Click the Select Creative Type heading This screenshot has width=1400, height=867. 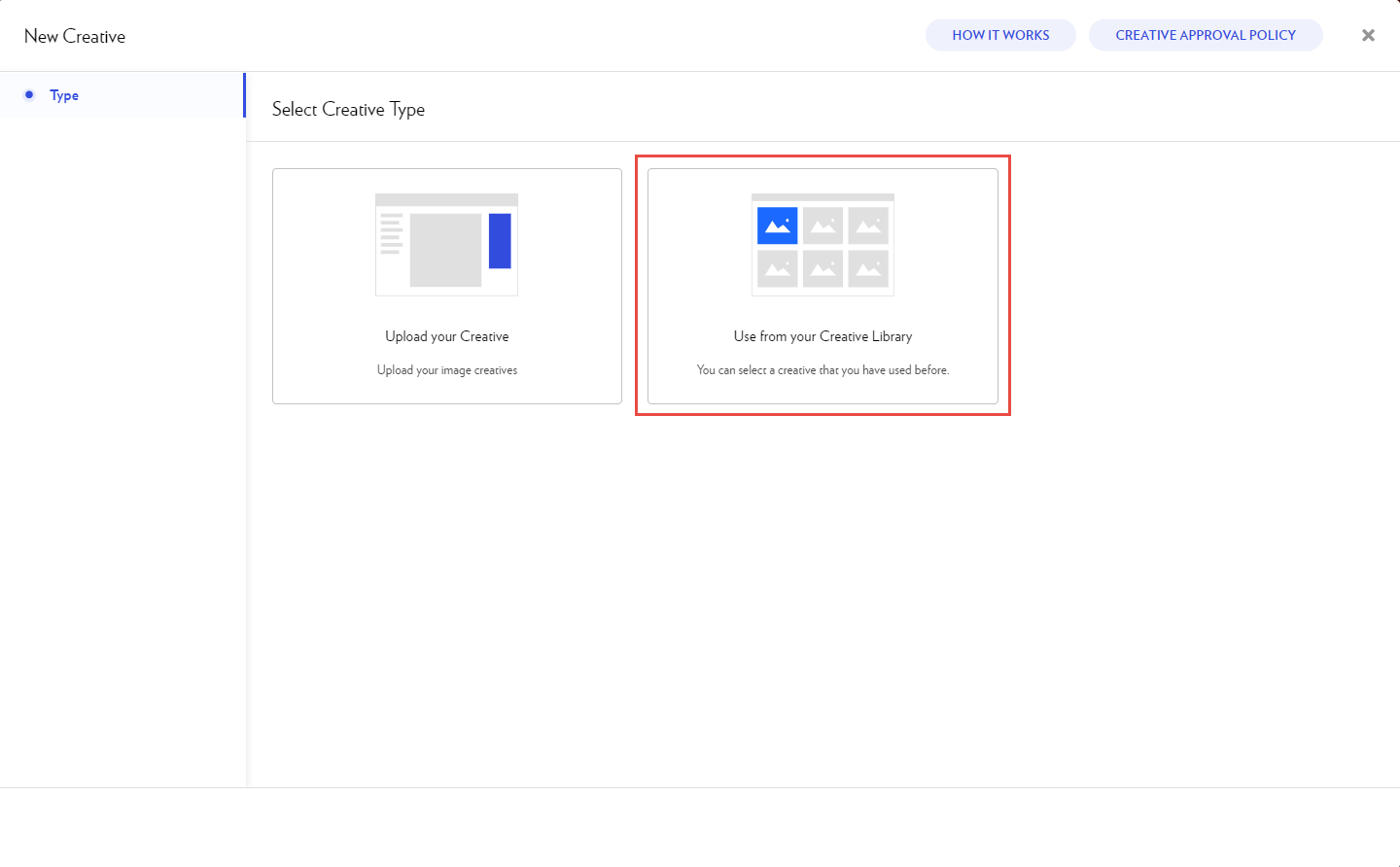pyautogui.click(x=348, y=110)
